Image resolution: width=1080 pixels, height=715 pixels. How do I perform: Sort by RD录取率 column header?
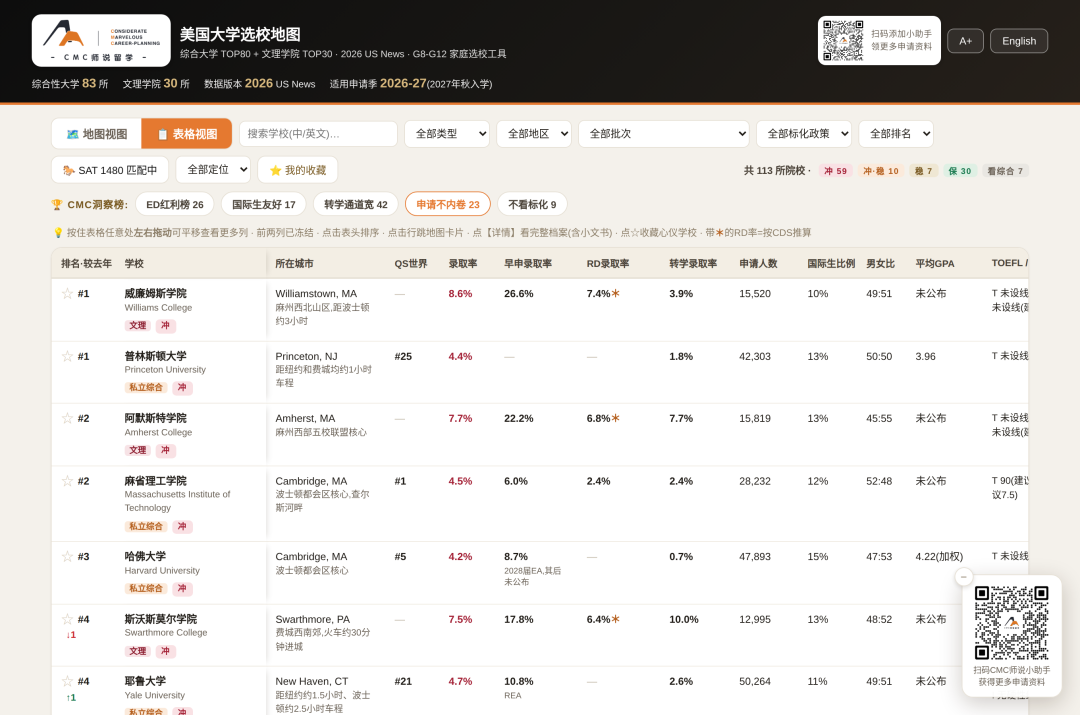pyautogui.click(x=608, y=263)
